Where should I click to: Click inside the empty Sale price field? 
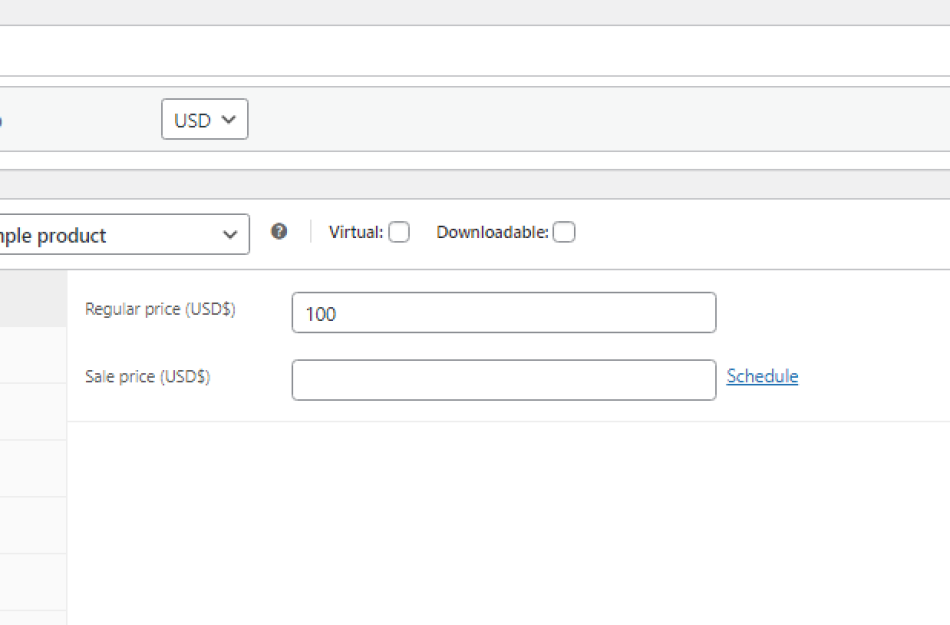click(503, 379)
